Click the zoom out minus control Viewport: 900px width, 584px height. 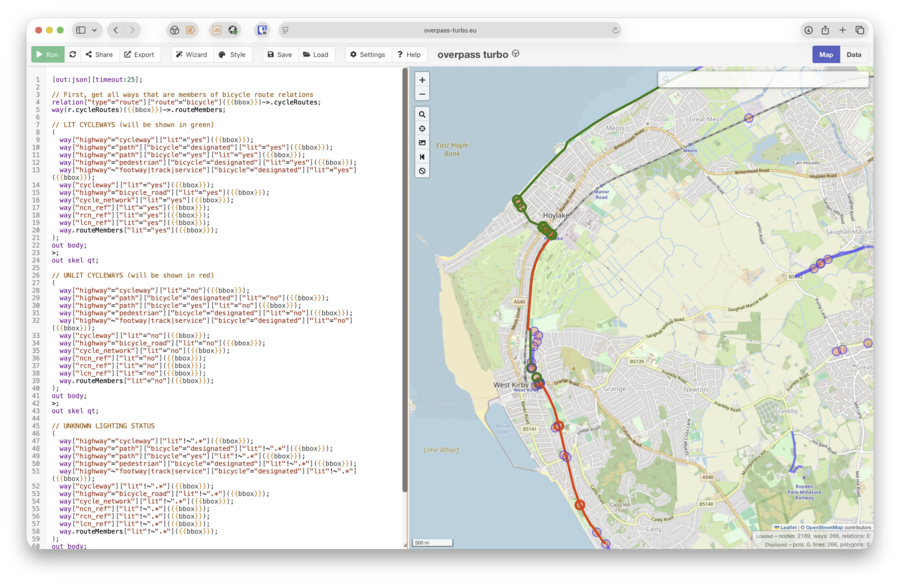point(423,94)
